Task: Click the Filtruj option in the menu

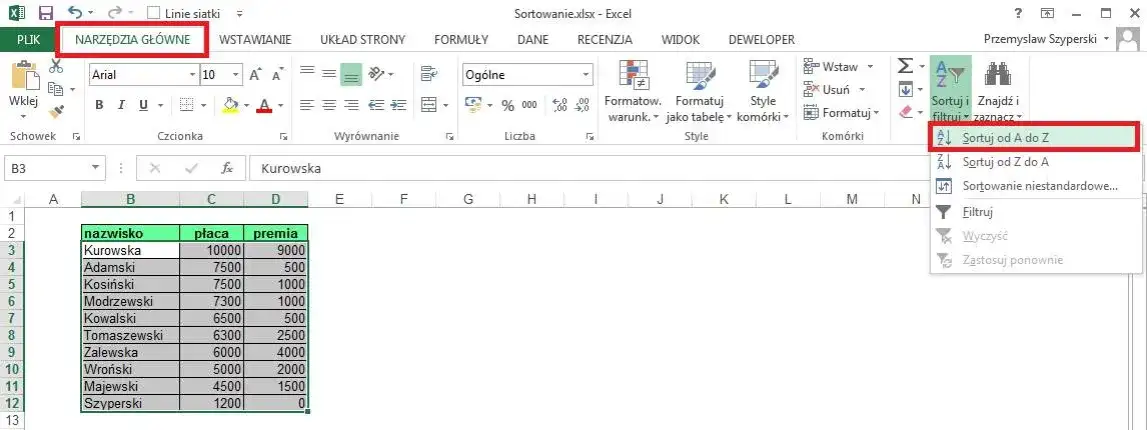Action: [x=977, y=211]
